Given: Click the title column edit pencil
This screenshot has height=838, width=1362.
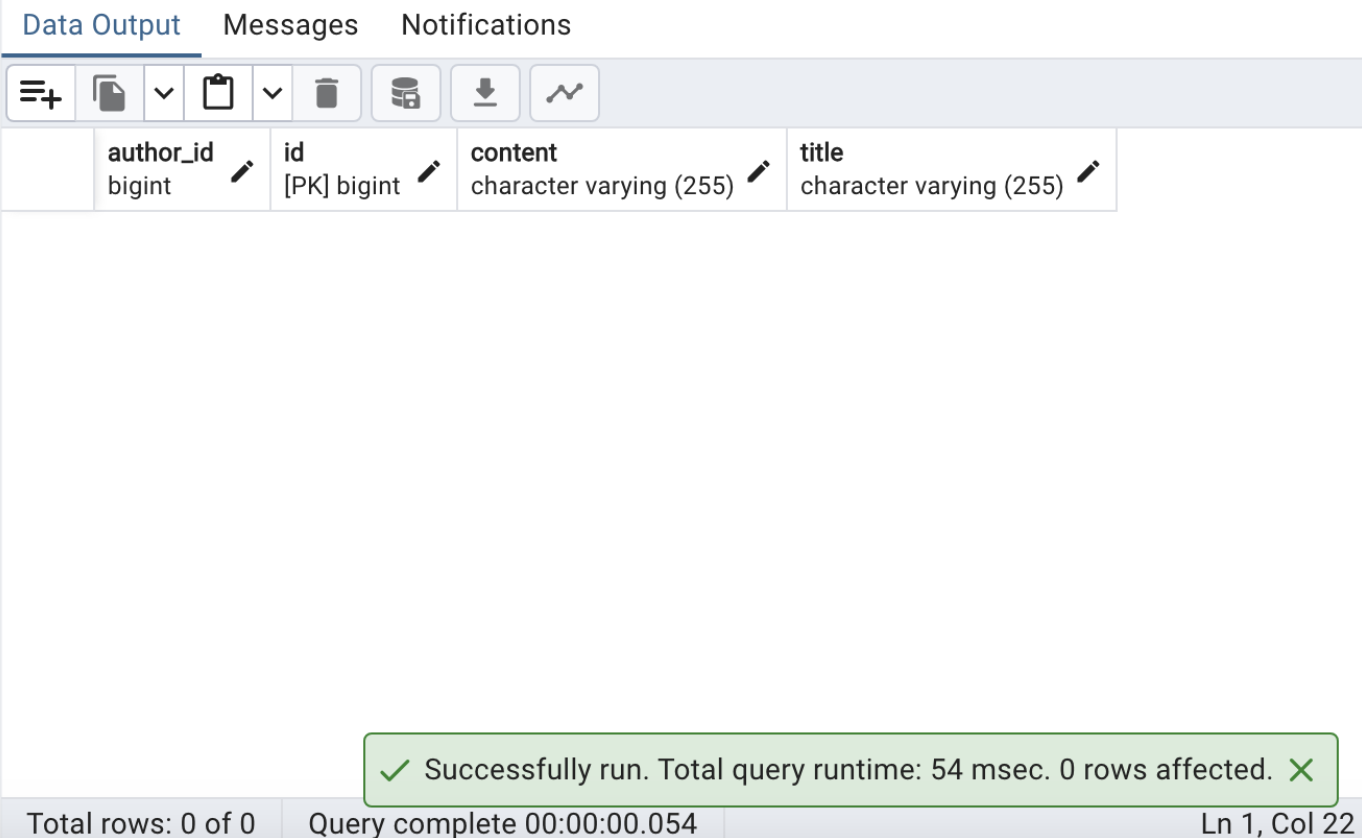Looking at the screenshot, I should [1089, 171].
